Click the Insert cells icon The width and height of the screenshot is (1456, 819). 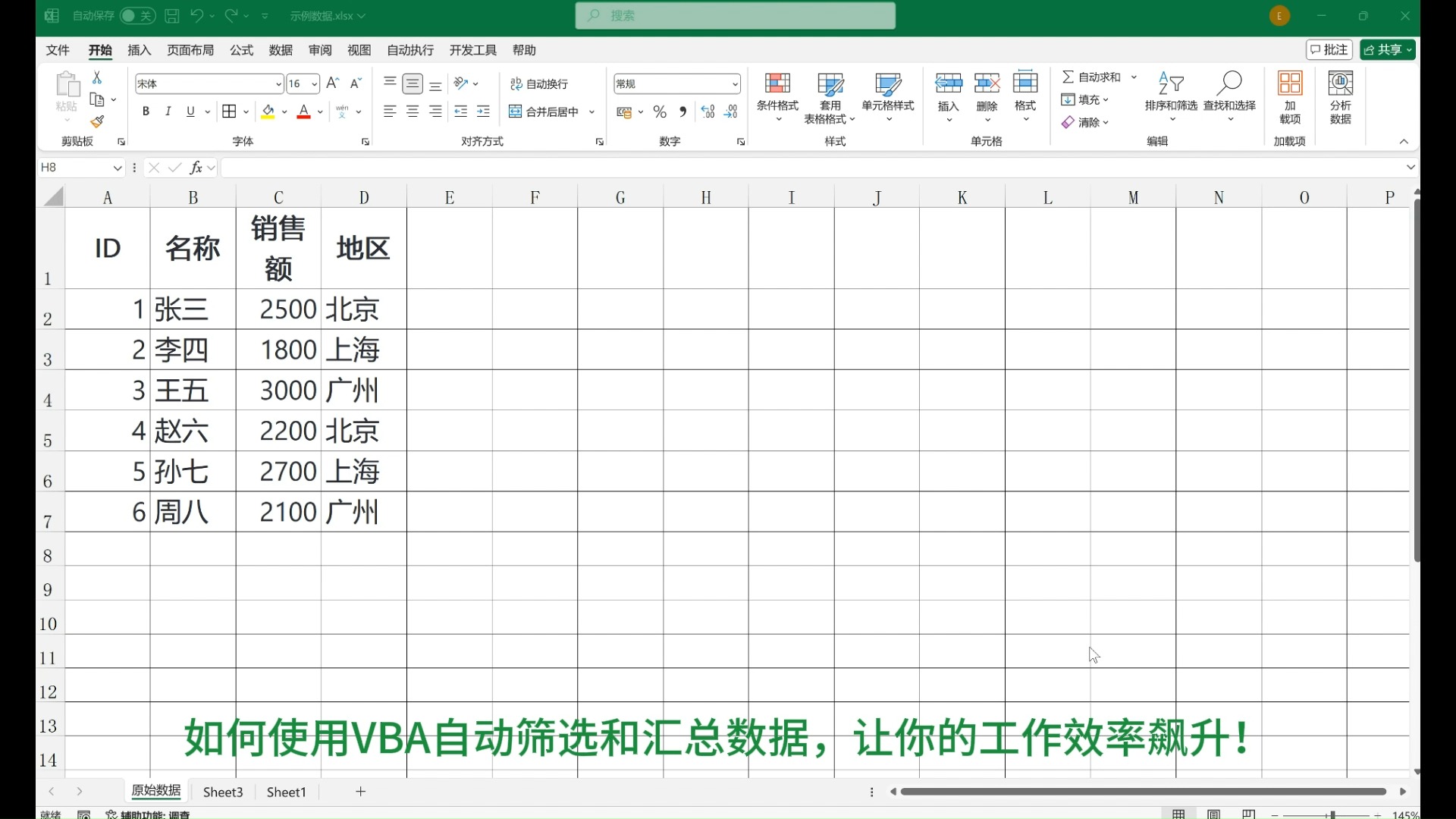tap(948, 83)
